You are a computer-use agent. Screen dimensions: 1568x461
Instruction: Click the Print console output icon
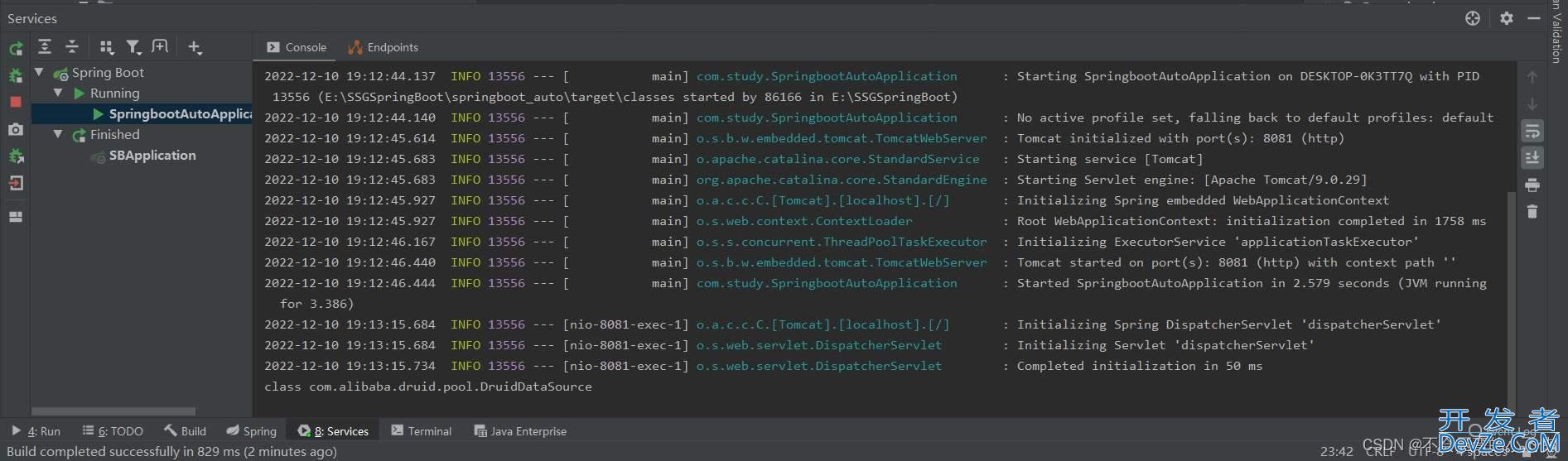pyautogui.click(x=1532, y=185)
